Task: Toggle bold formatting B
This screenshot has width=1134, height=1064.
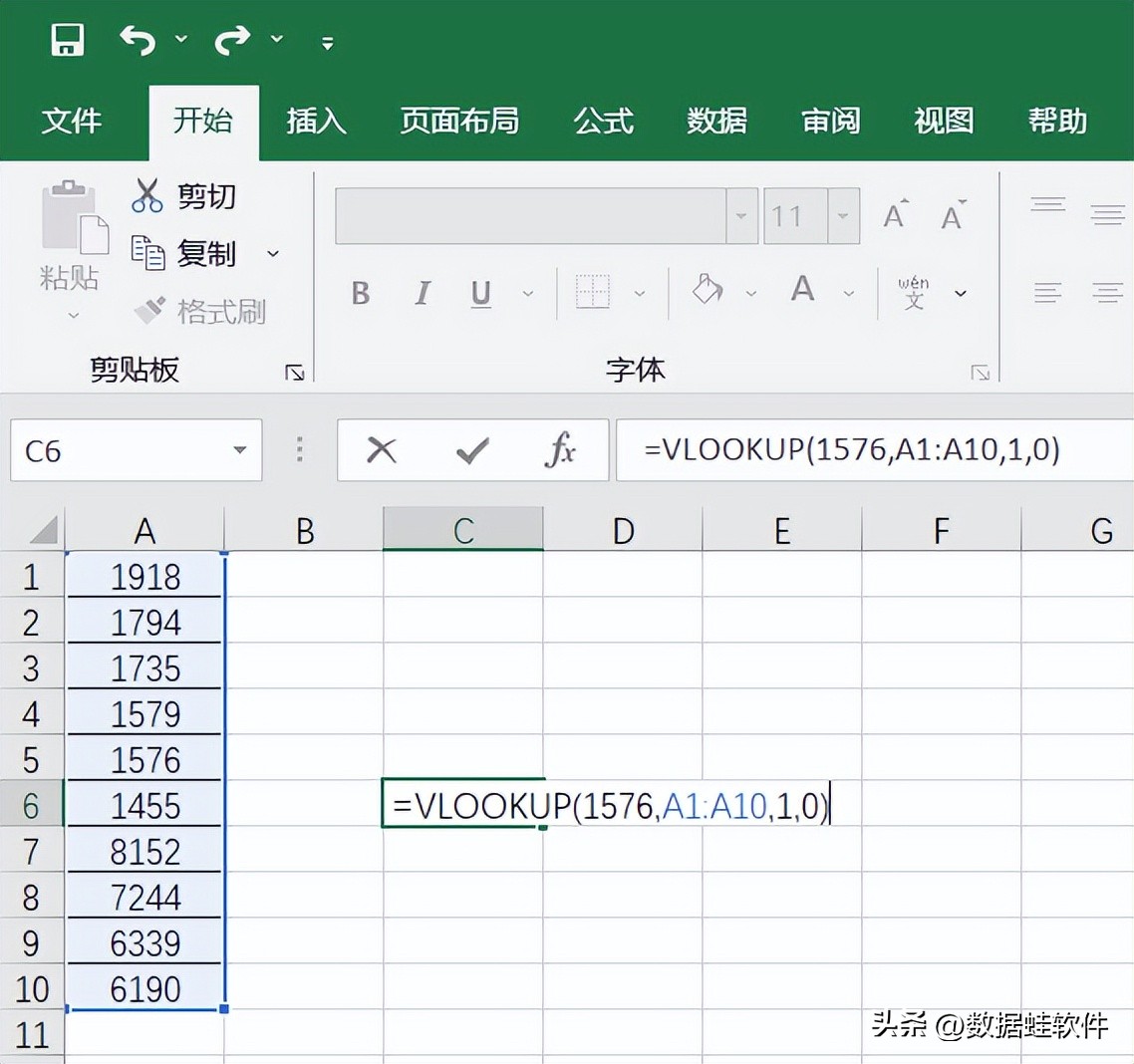Action: pos(361,293)
